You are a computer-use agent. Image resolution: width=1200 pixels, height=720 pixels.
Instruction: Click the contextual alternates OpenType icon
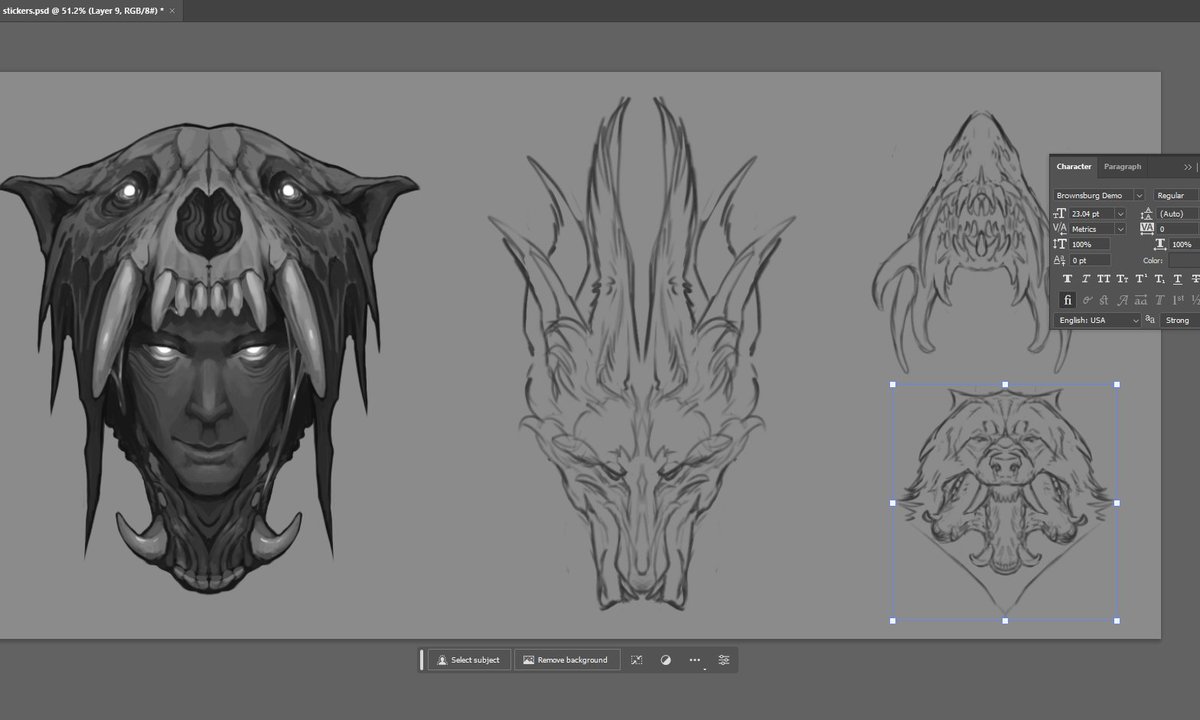pos(1087,300)
